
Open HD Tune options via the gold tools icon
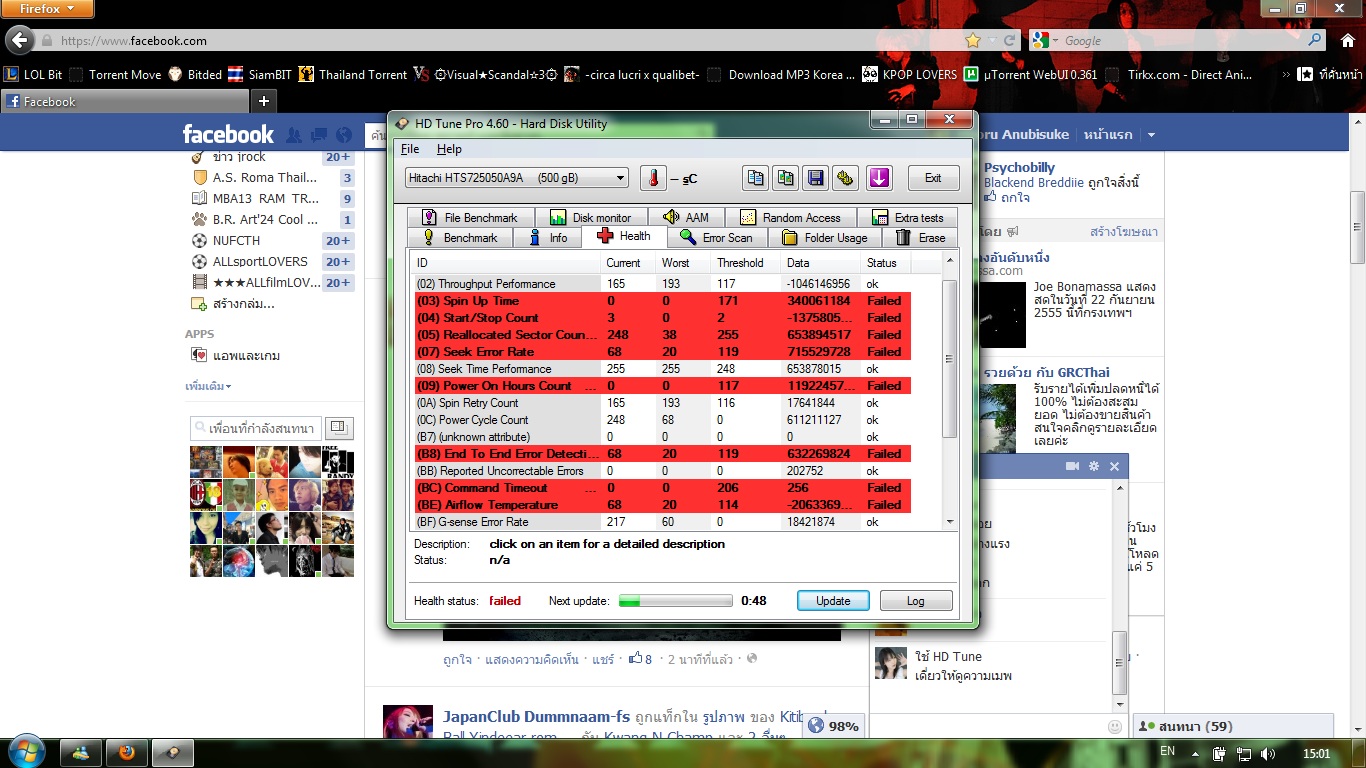tap(846, 178)
